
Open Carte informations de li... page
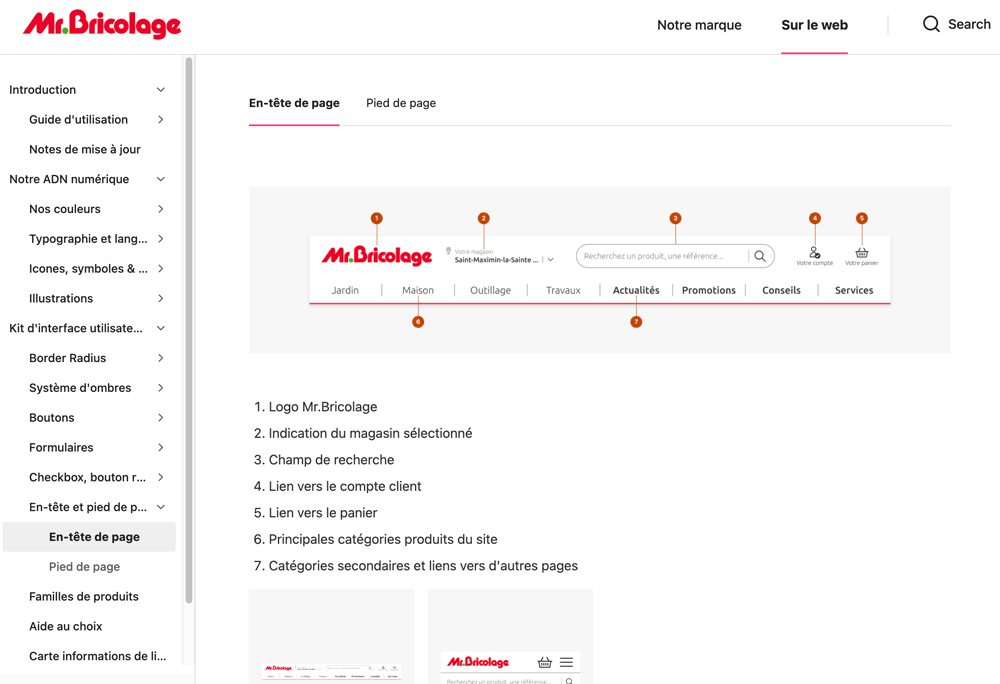coord(98,656)
